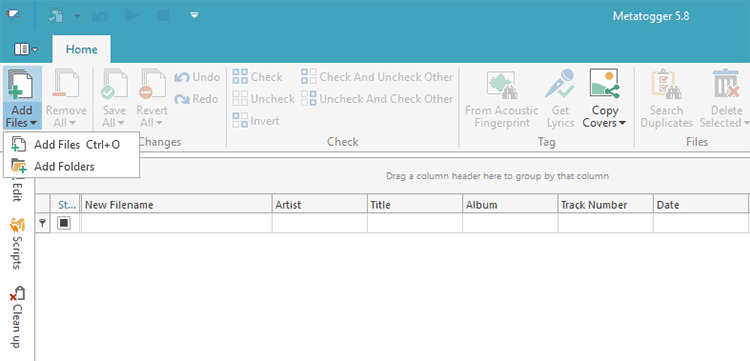Expand the Copy Covers dropdown arrow
This screenshot has height=361, width=750.
[622, 123]
